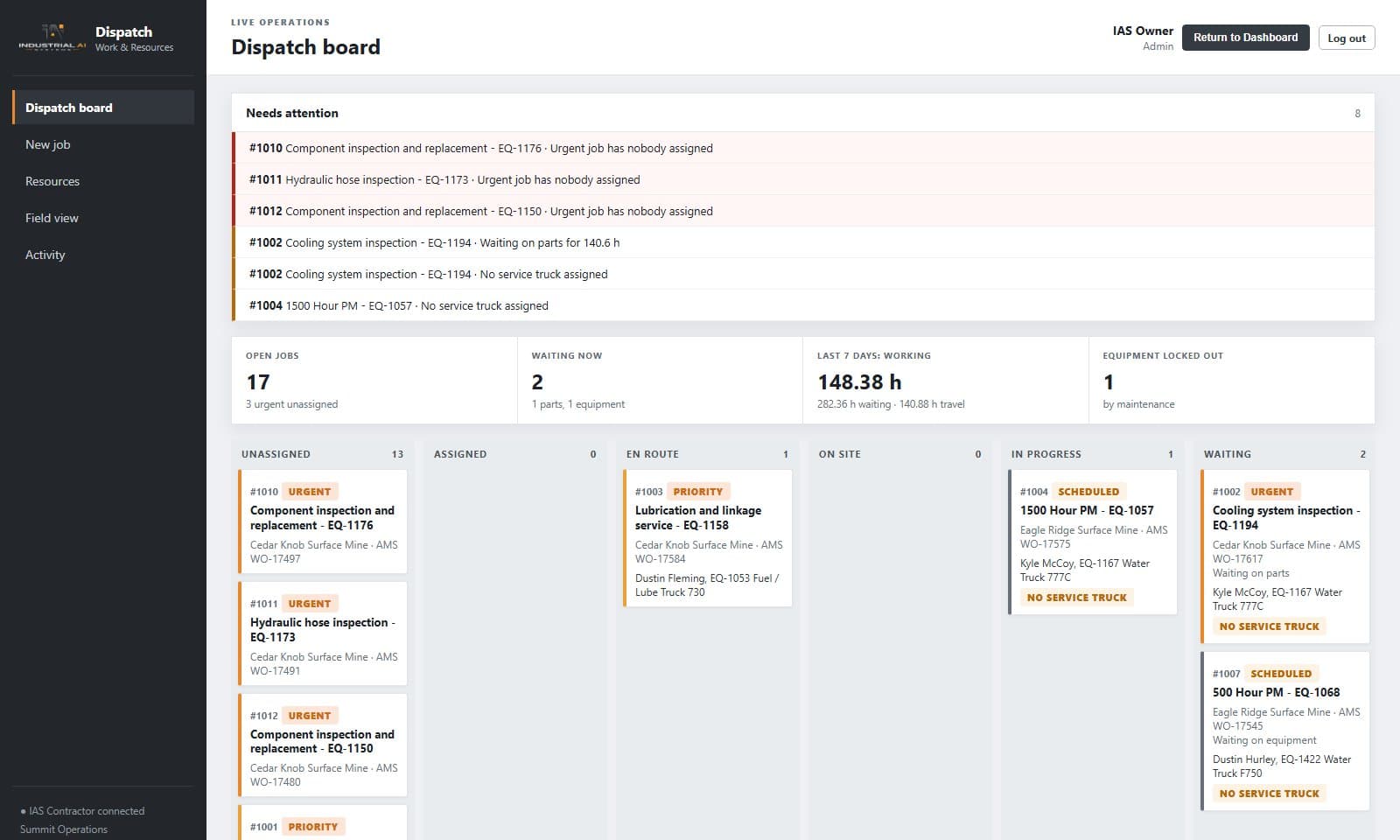
Task: Click 3 urgent unassigned subtext
Action: click(291, 404)
